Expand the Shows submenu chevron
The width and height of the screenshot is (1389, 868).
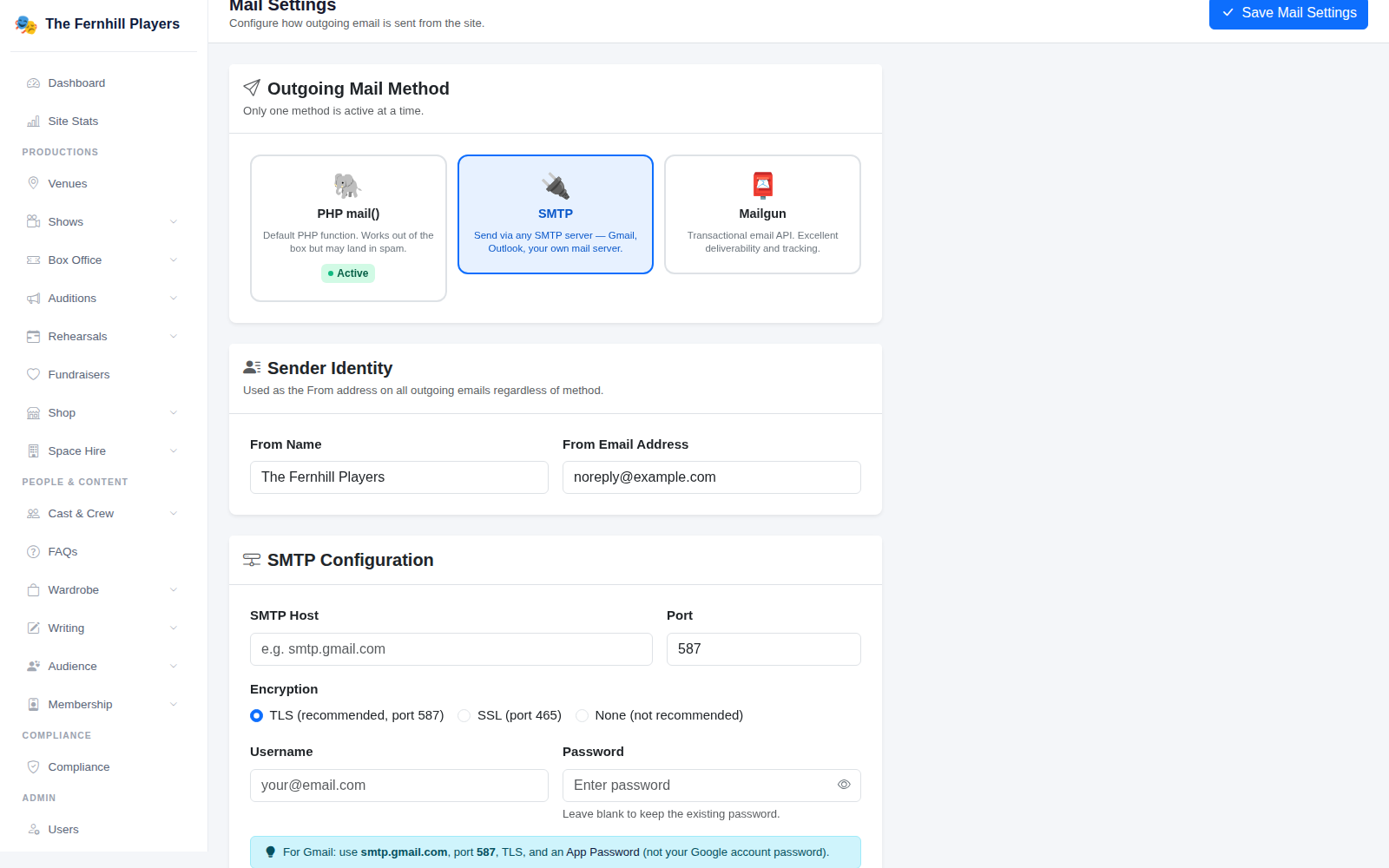pos(174,222)
